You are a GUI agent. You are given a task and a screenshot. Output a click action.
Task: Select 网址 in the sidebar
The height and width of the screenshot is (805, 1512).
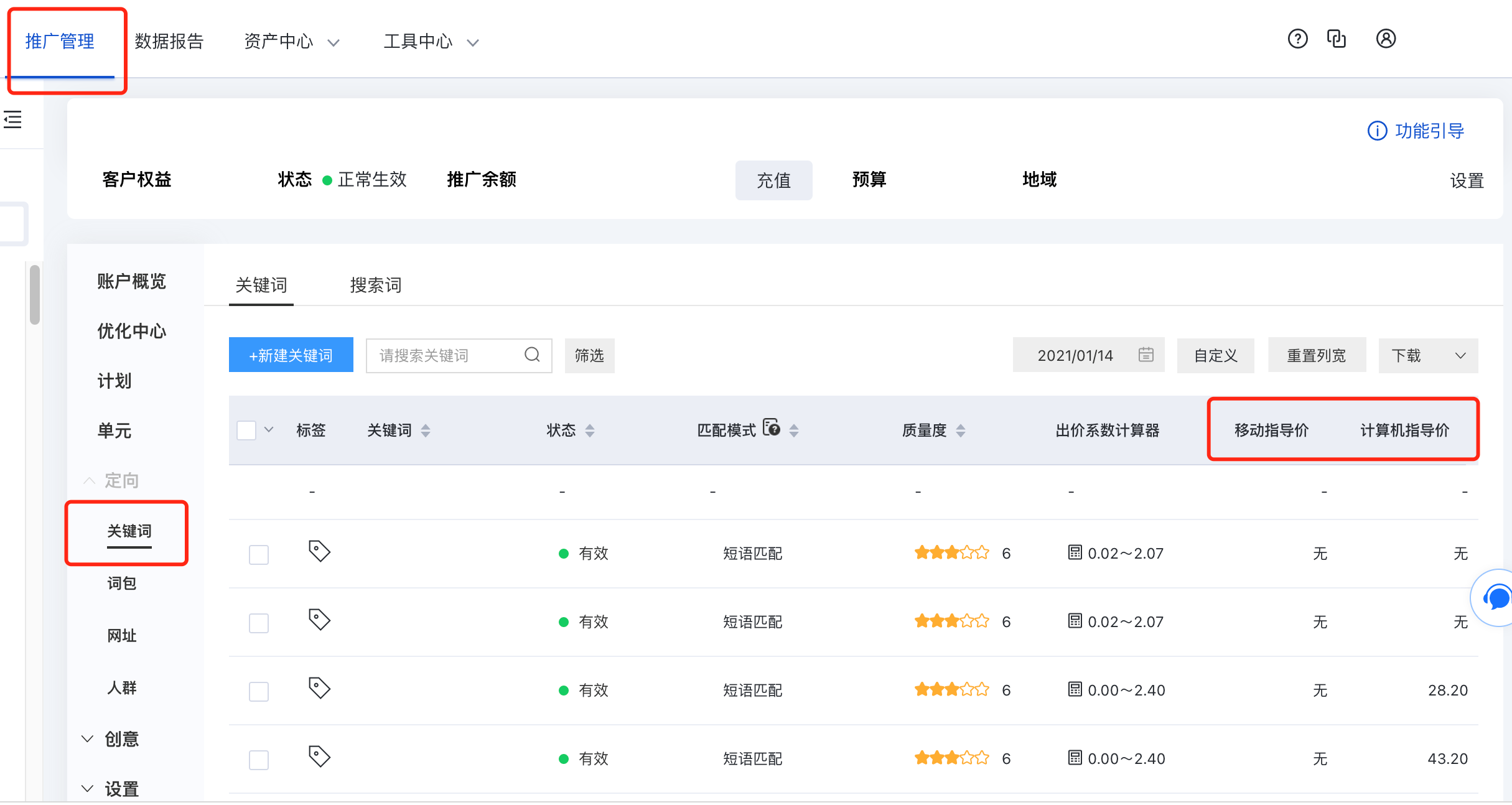pyautogui.click(x=122, y=635)
